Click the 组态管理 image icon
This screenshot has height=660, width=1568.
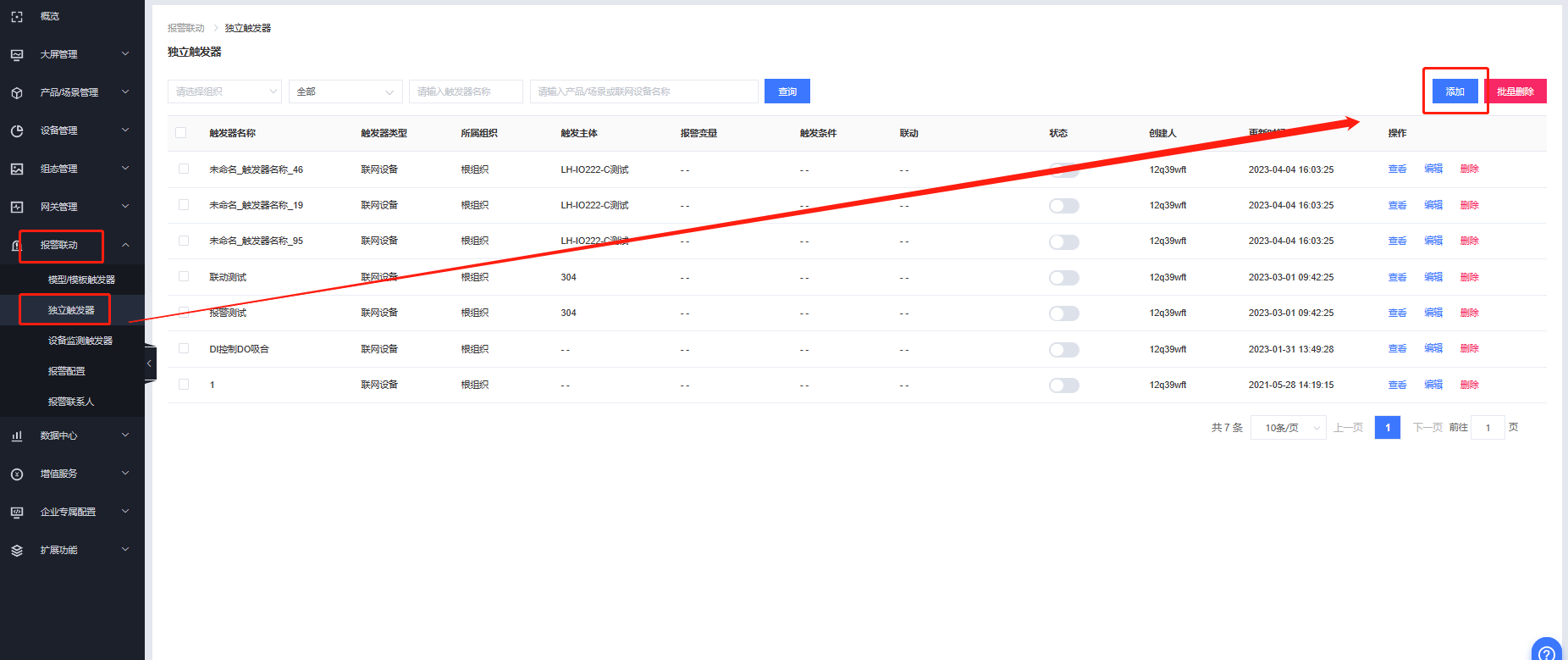pos(17,169)
